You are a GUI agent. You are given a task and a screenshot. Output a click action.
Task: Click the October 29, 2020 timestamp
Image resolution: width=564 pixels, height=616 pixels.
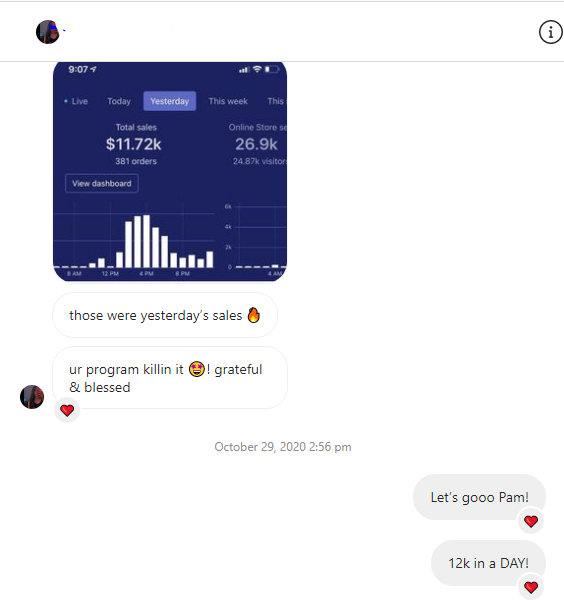[x=283, y=447]
